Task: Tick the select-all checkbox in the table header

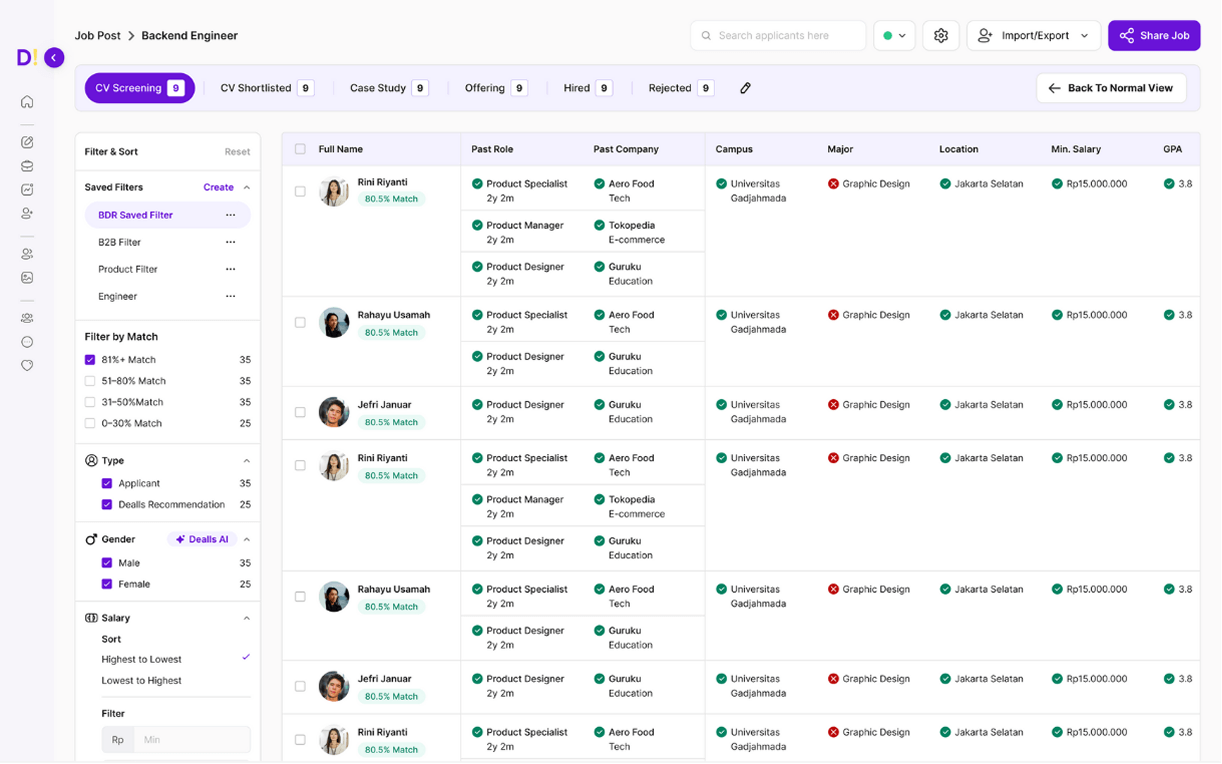Action: pos(300,149)
